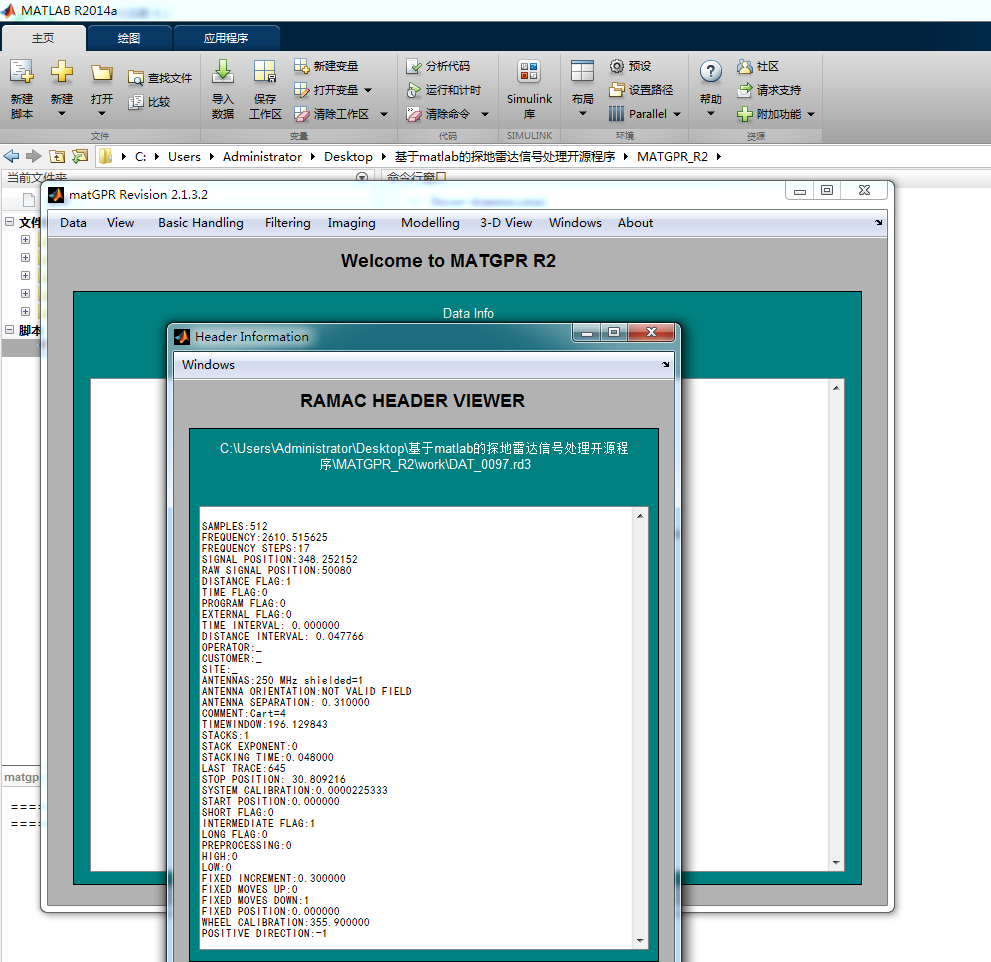Expand the Layout (布局) dropdown arrow

(583, 114)
